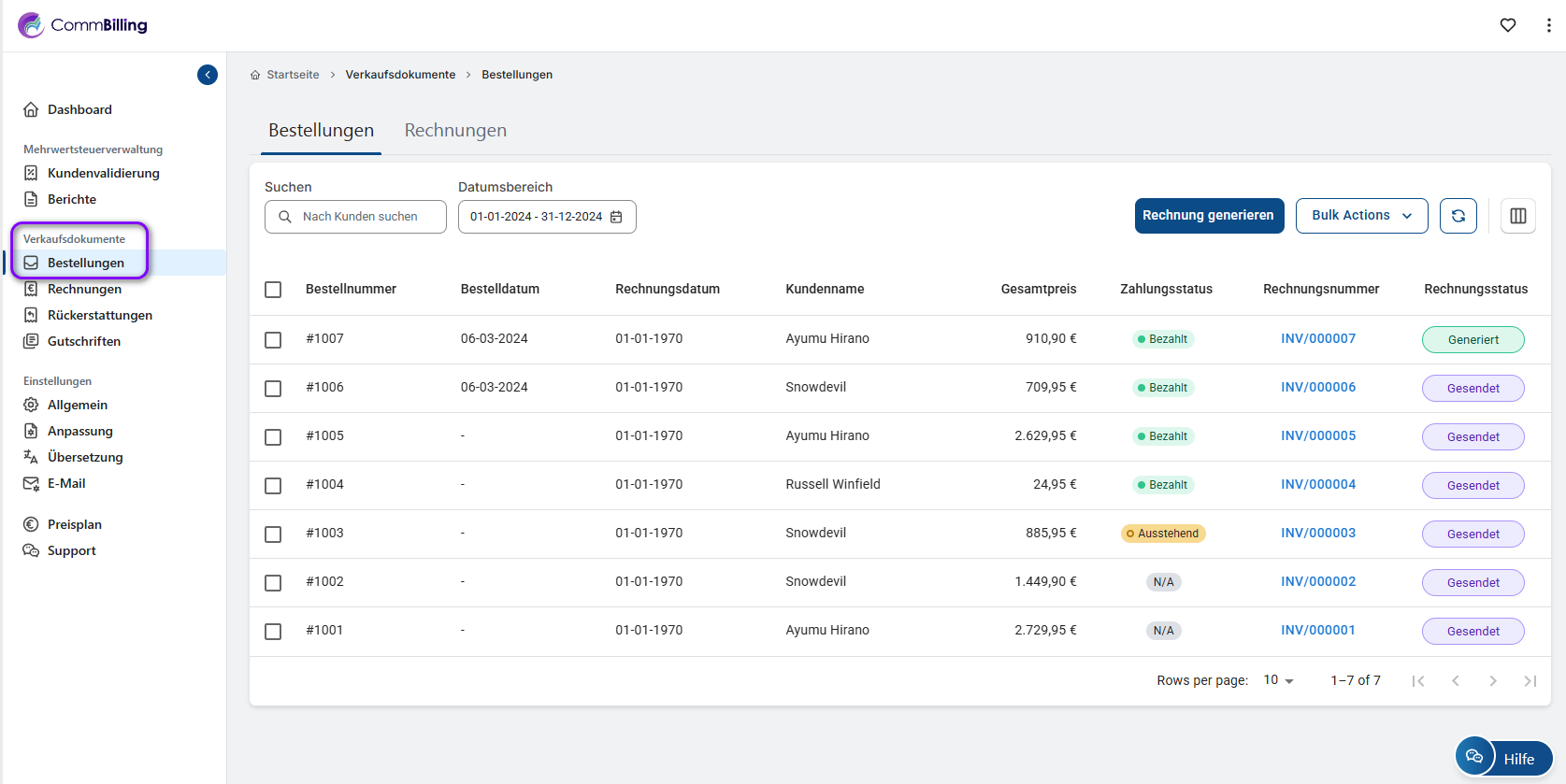Open the Rows per page dropdown

click(1278, 680)
